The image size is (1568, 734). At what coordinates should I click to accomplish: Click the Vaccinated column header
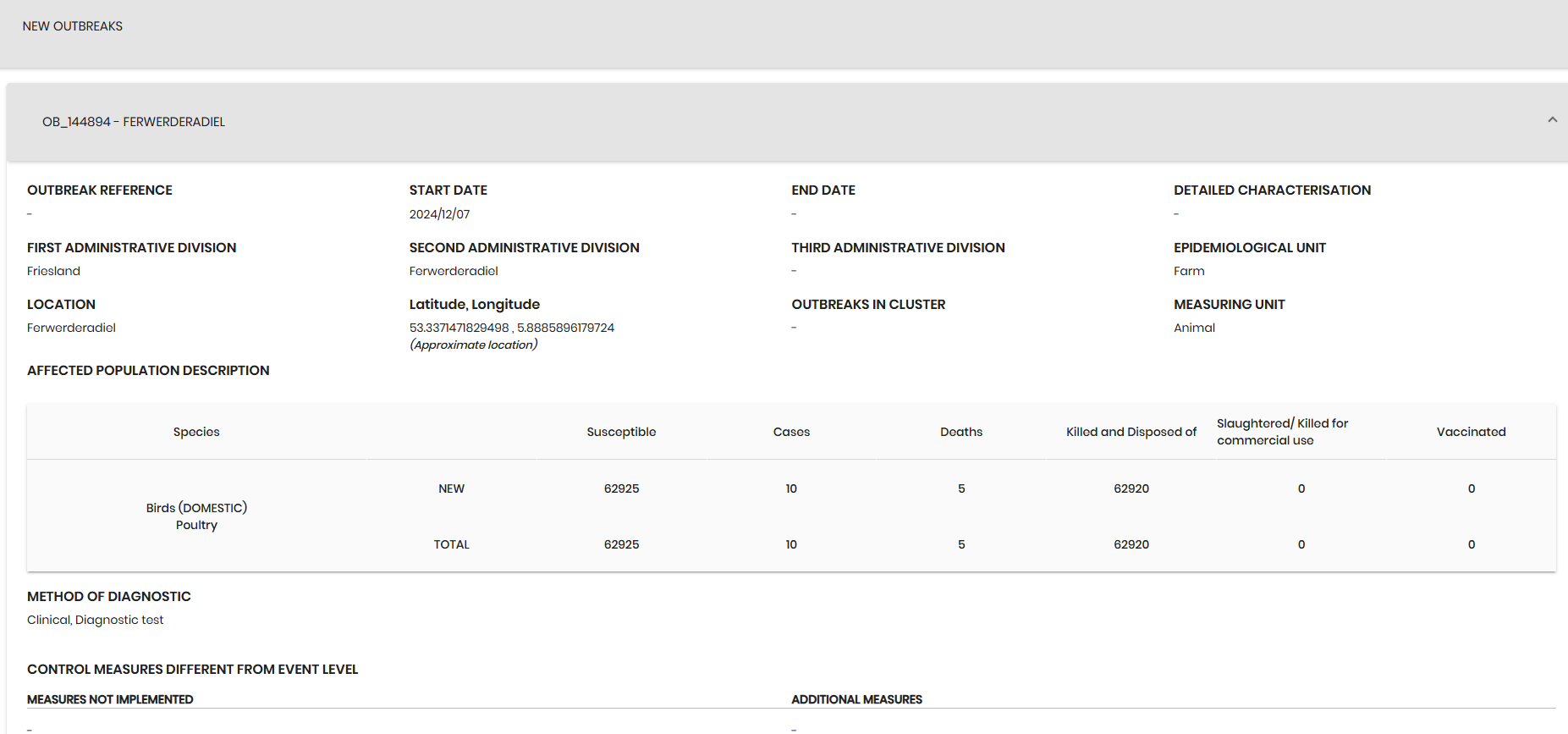pyautogui.click(x=1471, y=432)
